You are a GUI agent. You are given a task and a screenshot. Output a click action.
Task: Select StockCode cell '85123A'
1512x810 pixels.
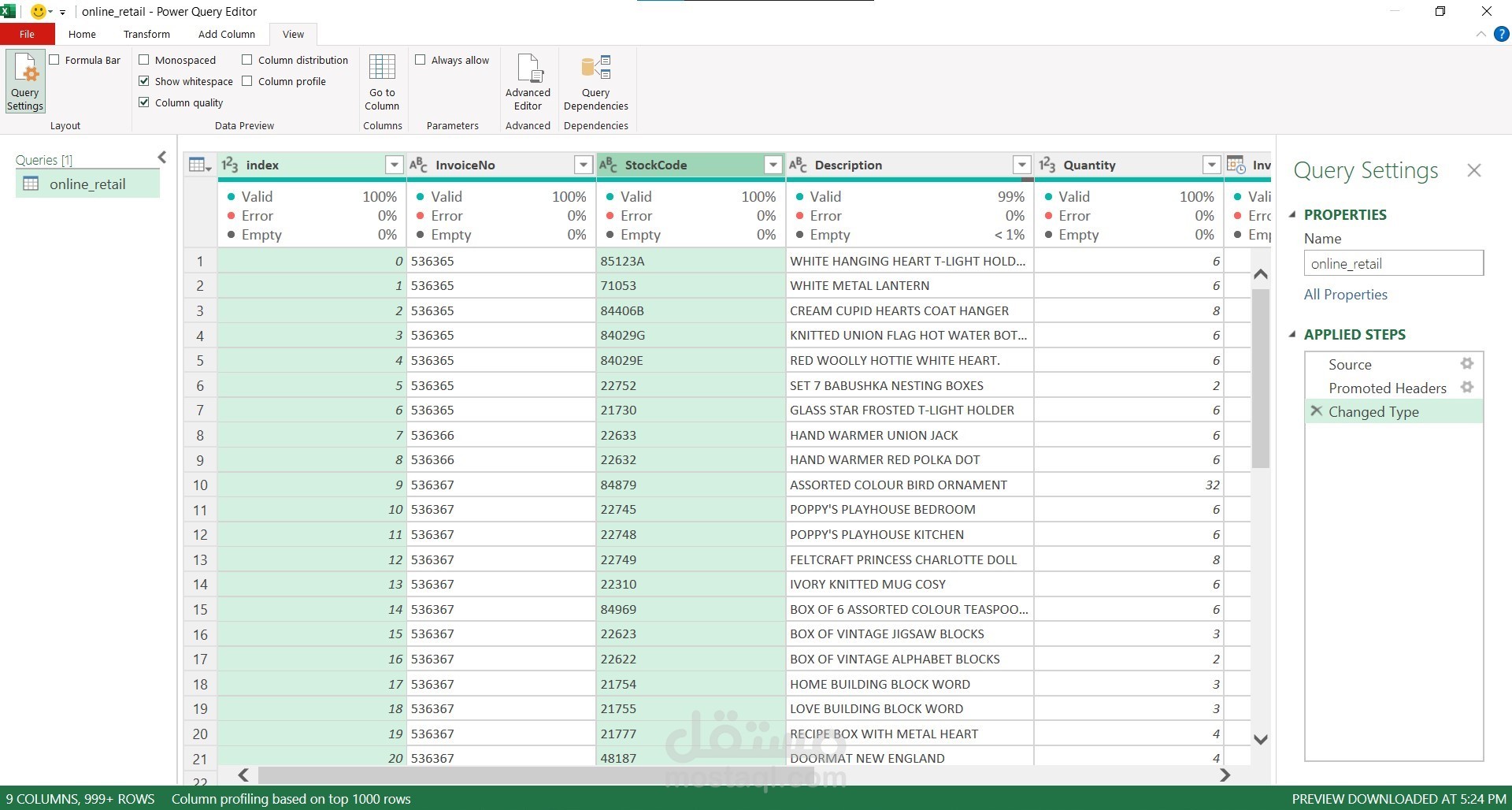pos(691,261)
